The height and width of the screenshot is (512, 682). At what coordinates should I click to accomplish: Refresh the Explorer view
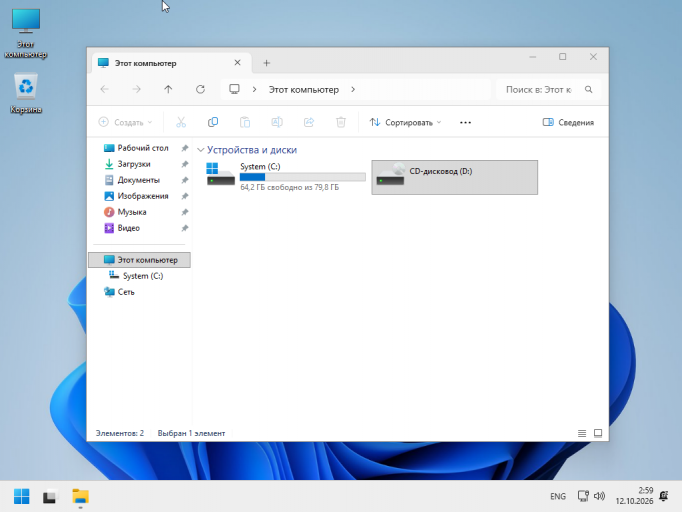click(x=200, y=89)
